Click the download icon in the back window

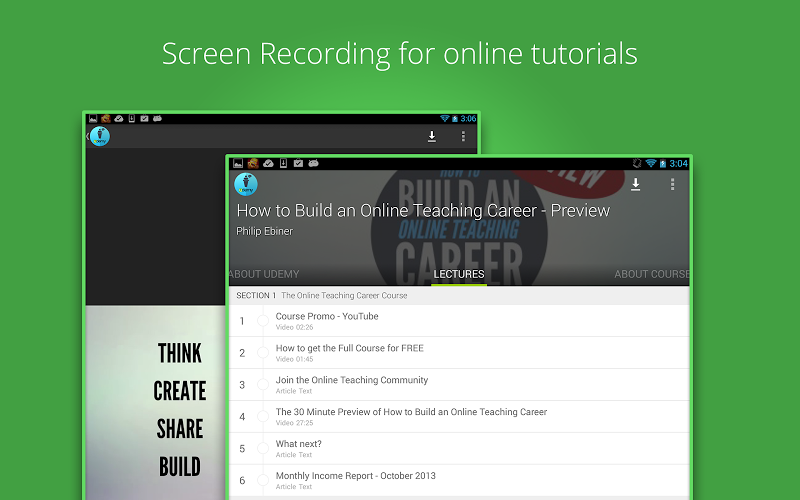(432, 137)
